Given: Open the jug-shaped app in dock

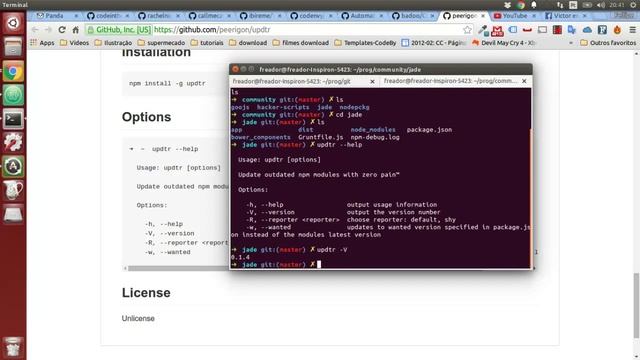Looking at the screenshot, I should 13,190.
